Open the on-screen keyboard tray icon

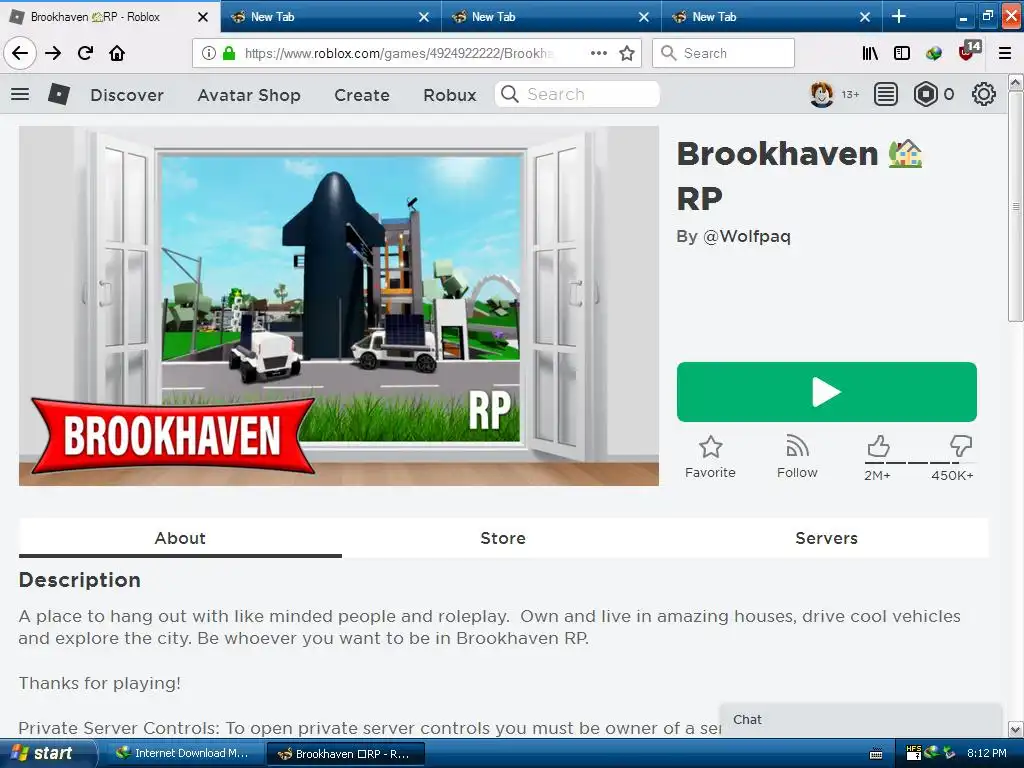[x=876, y=754]
